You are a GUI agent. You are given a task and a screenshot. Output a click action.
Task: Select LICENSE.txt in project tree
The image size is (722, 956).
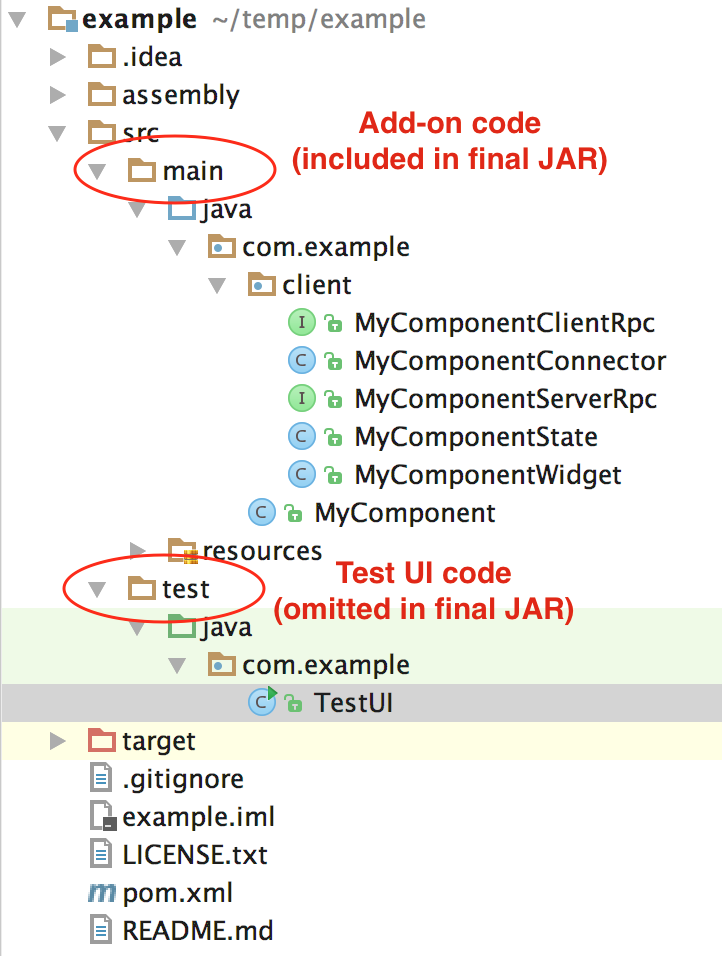coord(195,855)
